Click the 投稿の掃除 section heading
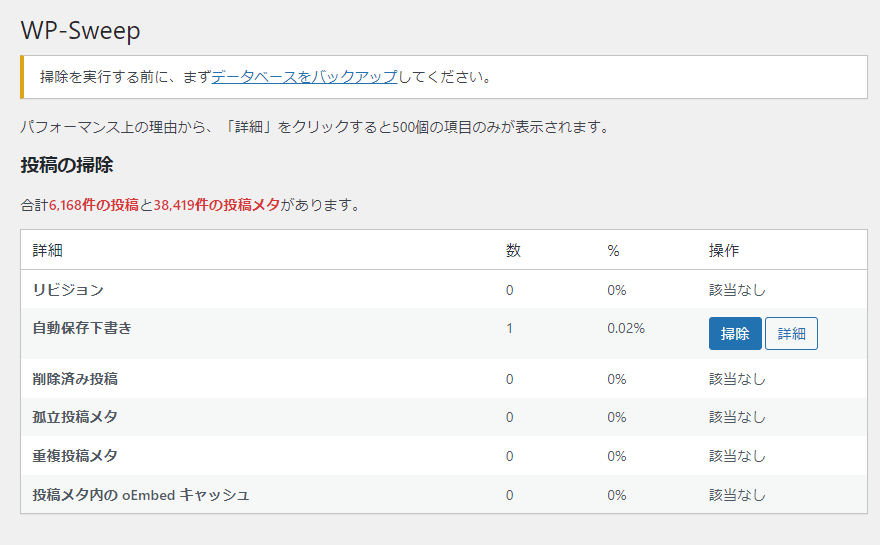 click(x=67, y=165)
